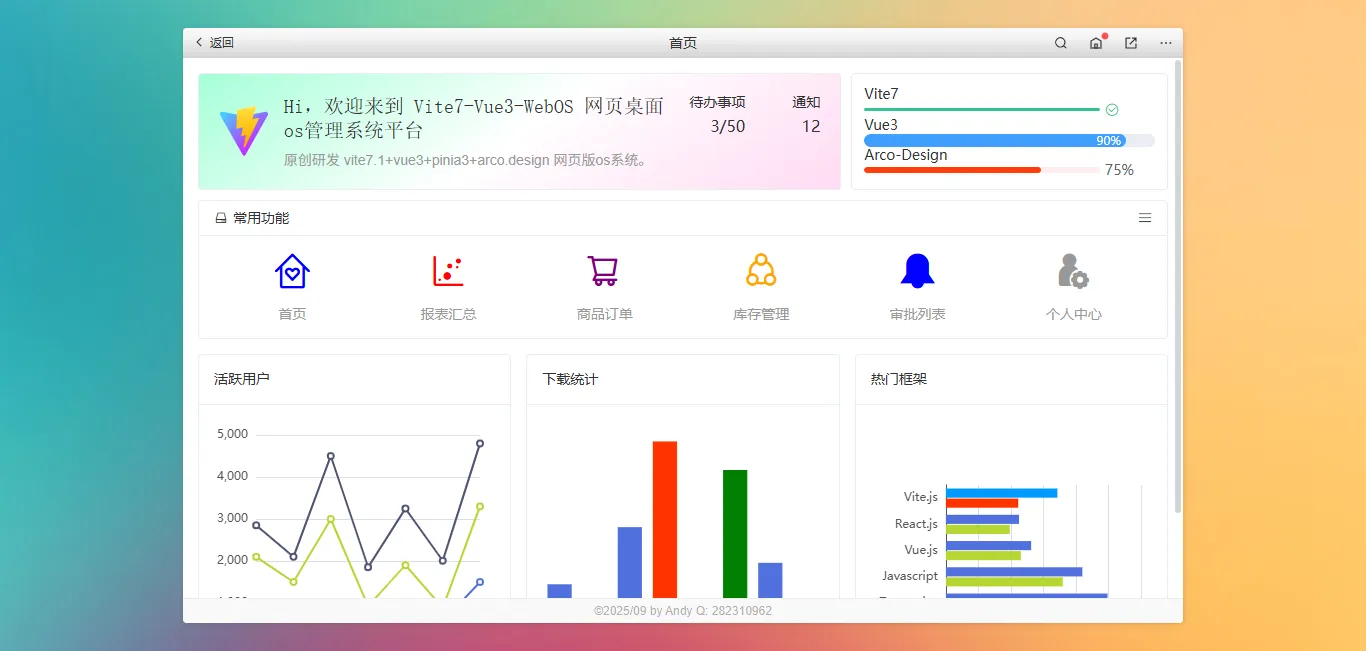Click the Vite lightning logo

coord(244,131)
